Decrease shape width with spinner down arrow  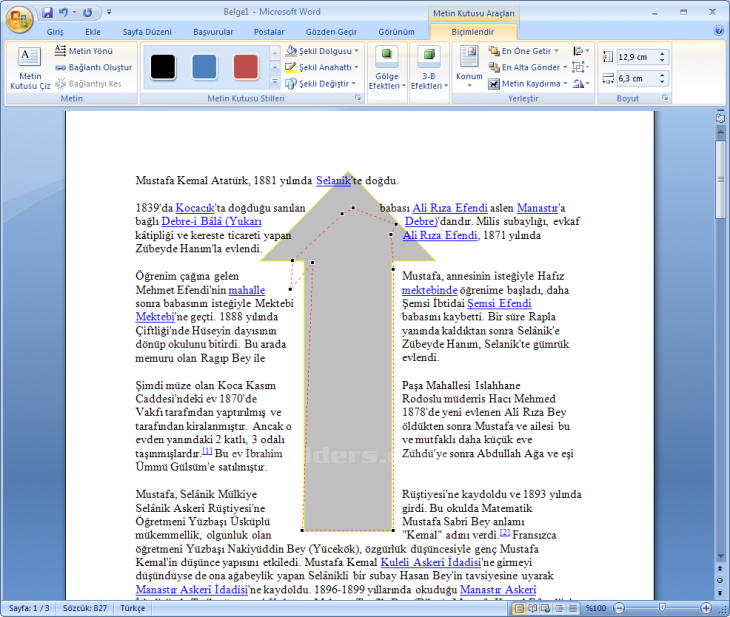pyautogui.click(x=662, y=82)
